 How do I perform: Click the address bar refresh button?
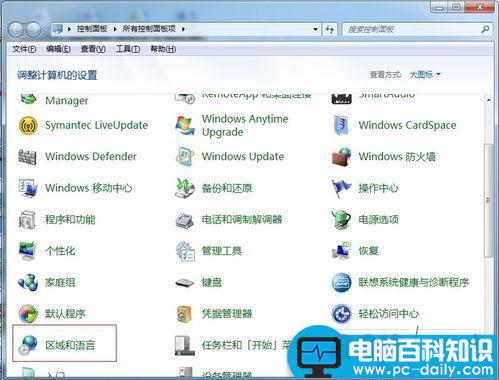click(330, 29)
